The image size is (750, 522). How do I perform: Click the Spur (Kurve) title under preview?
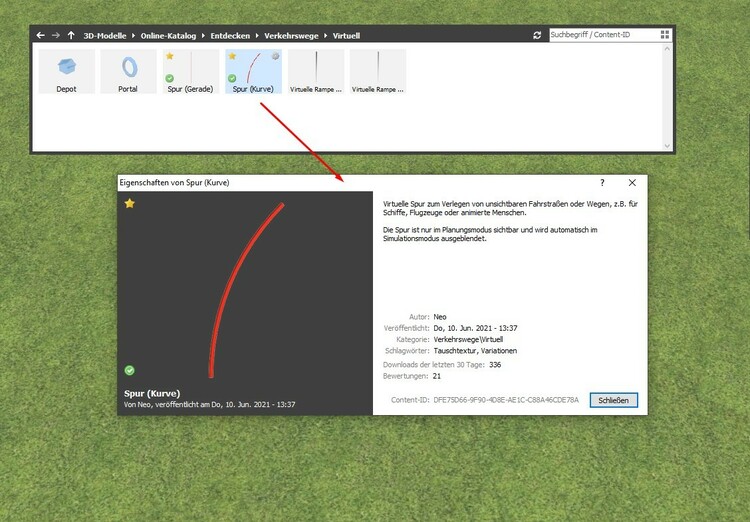tap(152, 394)
